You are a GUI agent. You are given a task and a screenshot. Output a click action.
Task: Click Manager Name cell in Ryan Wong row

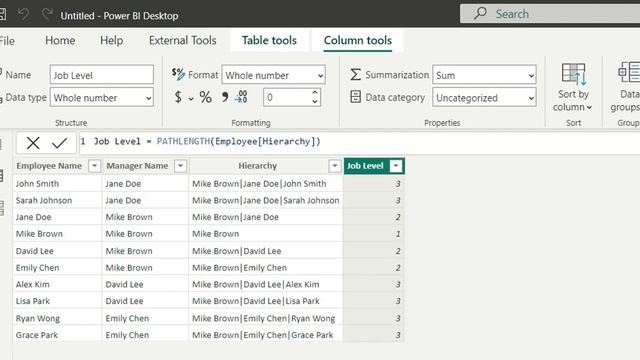click(x=145, y=318)
